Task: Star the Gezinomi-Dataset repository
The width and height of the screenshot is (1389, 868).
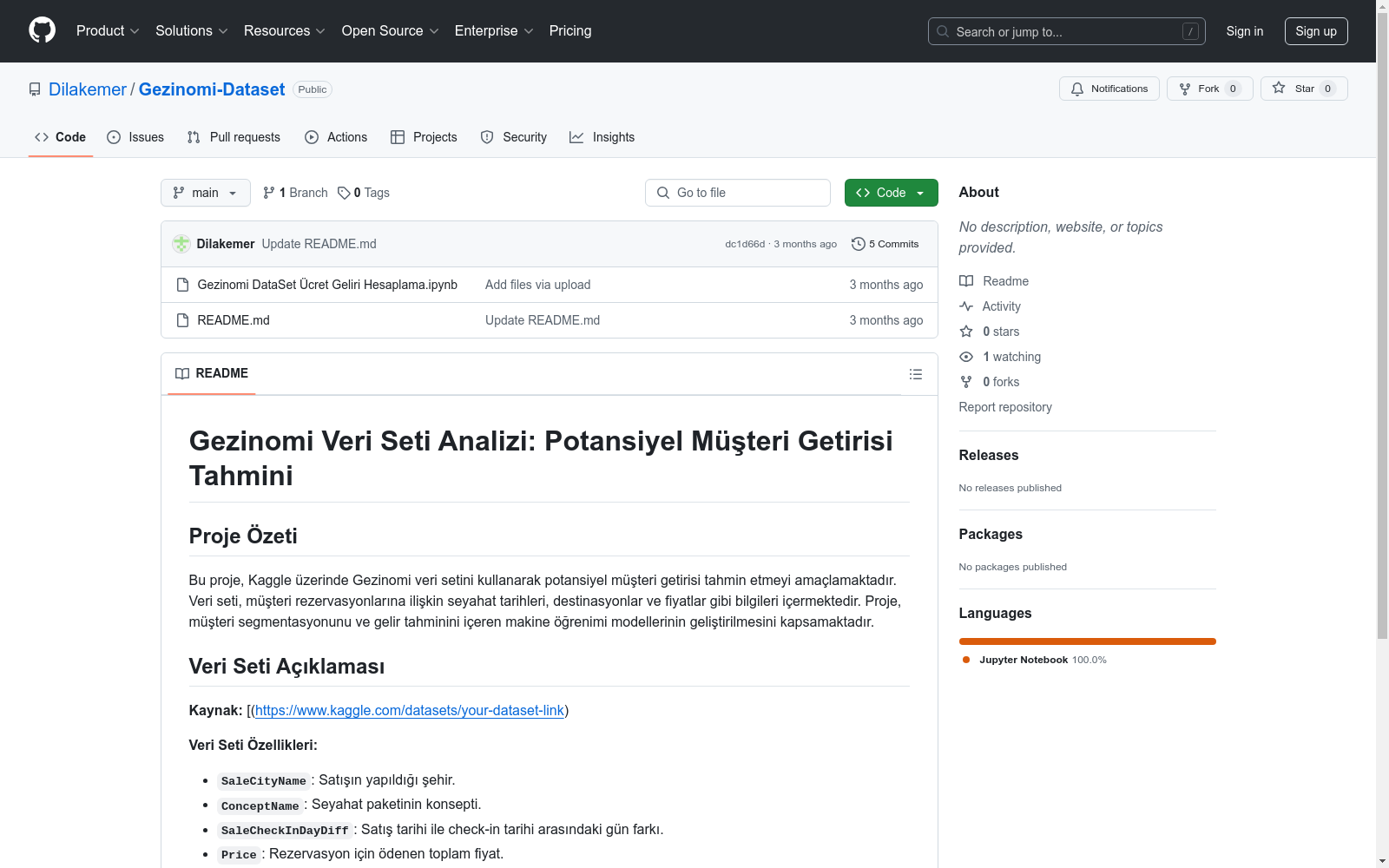Action: click(1304, 89)
